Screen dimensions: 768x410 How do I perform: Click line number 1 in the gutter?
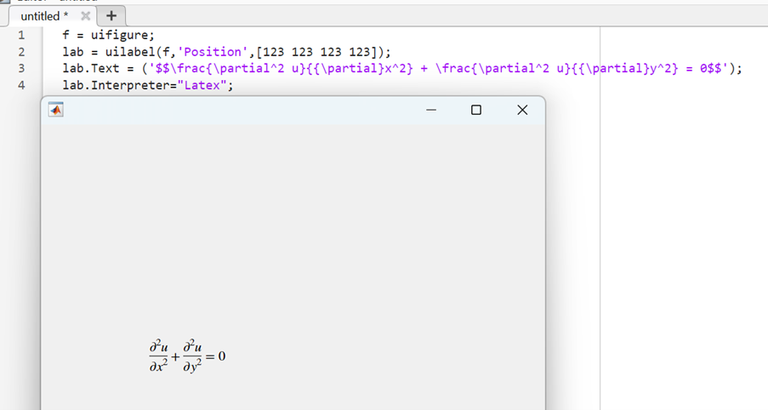(21, 35)
